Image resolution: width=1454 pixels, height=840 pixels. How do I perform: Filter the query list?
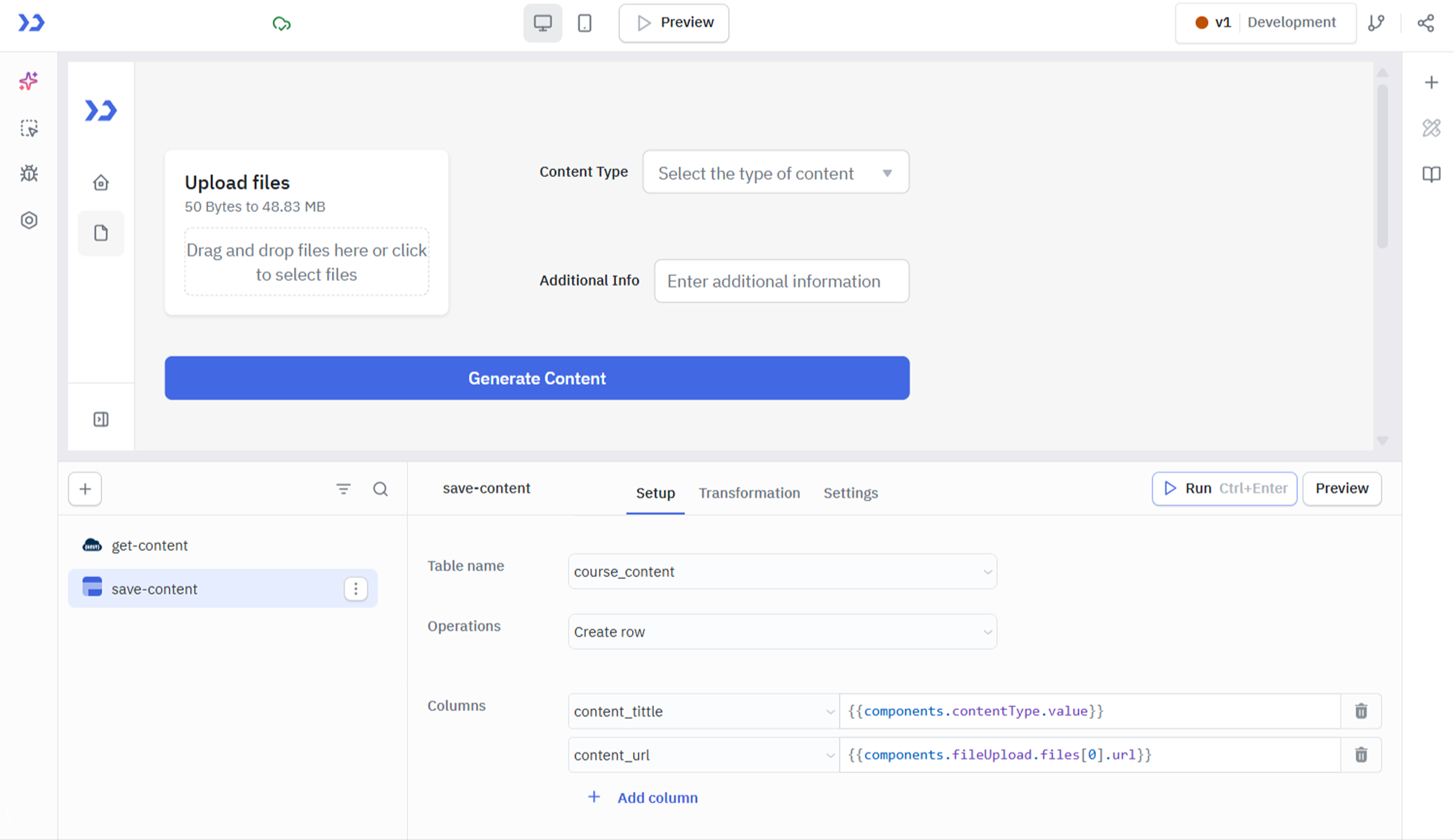pos(343,489)
